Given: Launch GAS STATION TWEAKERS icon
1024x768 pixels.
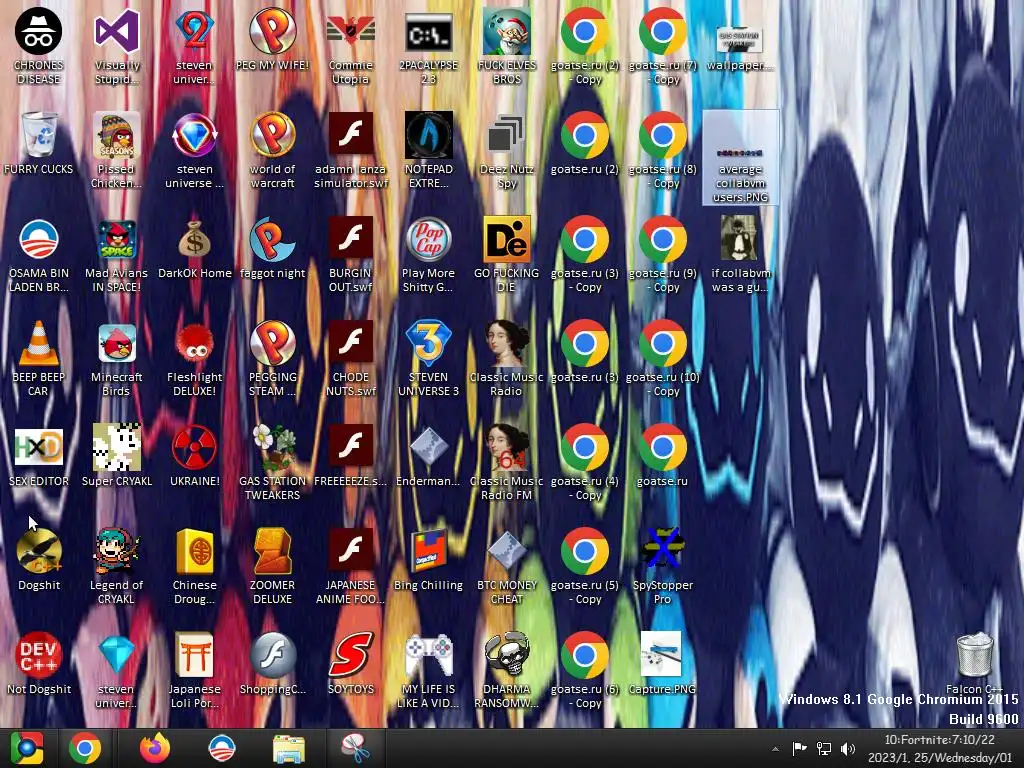Looking at the screenshot, I should (272, 462).
